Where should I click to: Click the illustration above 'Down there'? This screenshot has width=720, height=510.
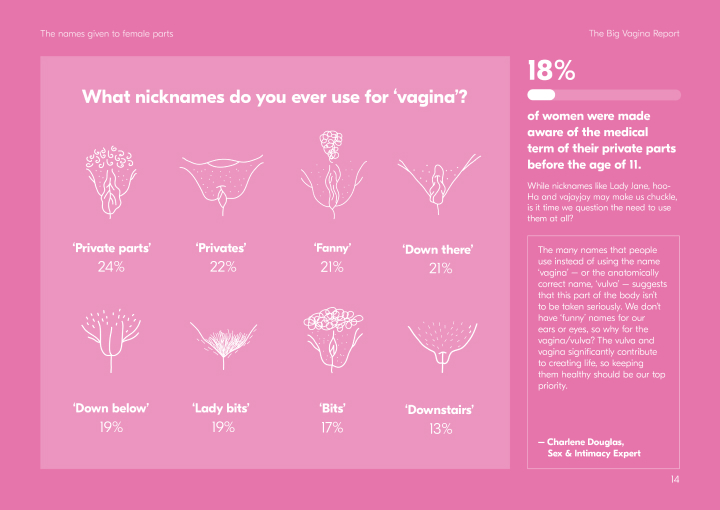click(439, 185)
